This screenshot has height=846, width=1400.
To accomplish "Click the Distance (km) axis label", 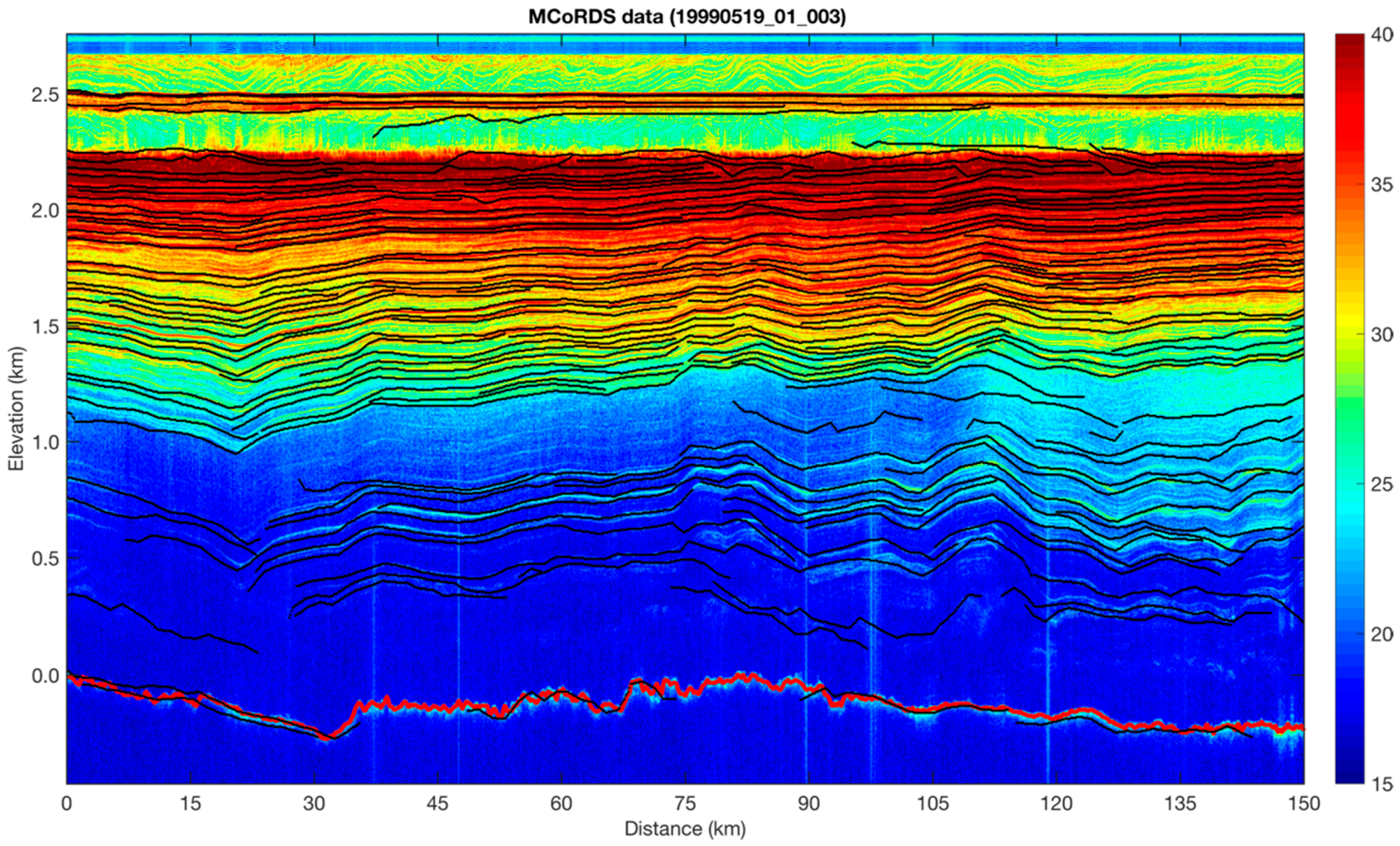I will (685, 829).
